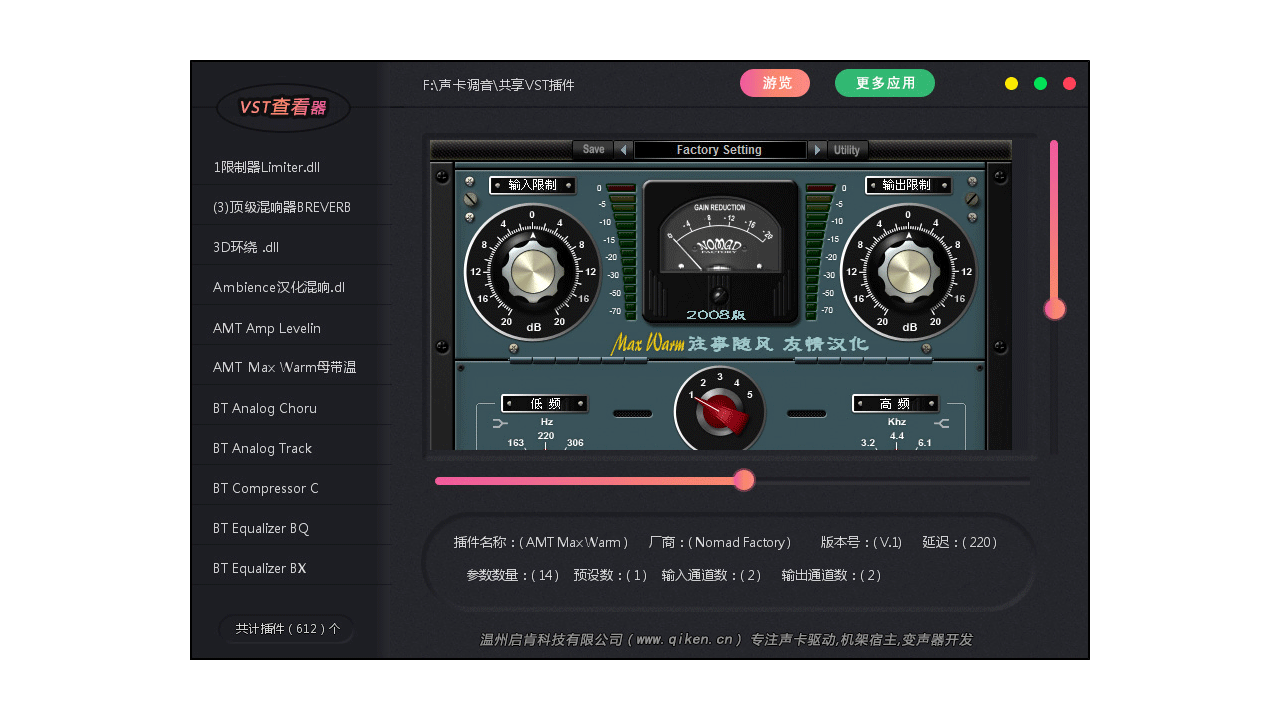Click the 低频 low frequency section label
Image resolution: width=1280 pixels, height=720 pixels.
click(x=544, y=403)
